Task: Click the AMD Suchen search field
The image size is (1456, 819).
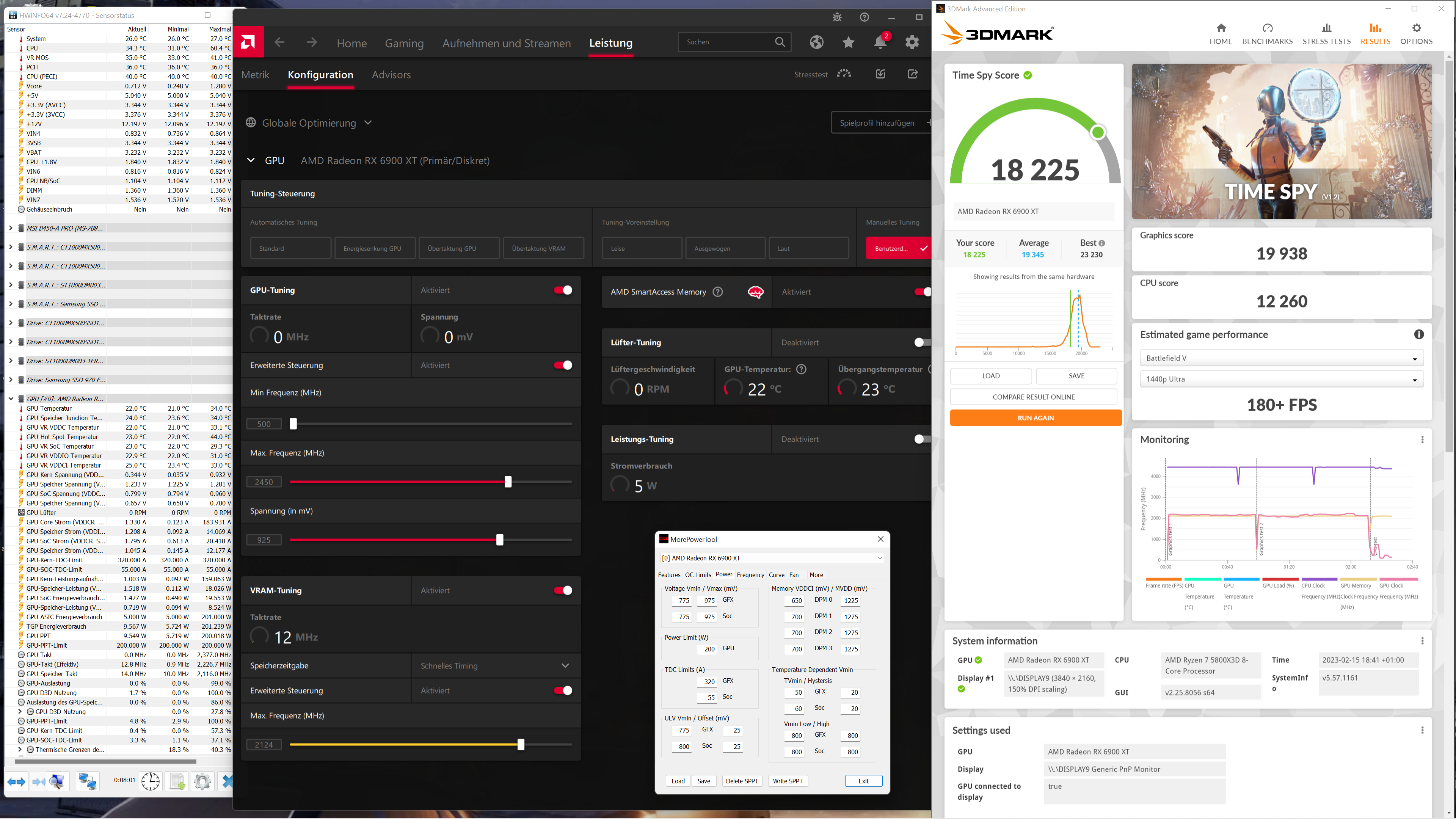Action: [x=726, y=42]
